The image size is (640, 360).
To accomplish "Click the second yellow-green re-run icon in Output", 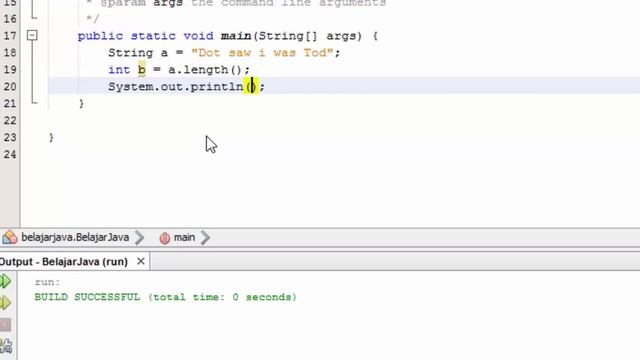I will tap(5, 302).
